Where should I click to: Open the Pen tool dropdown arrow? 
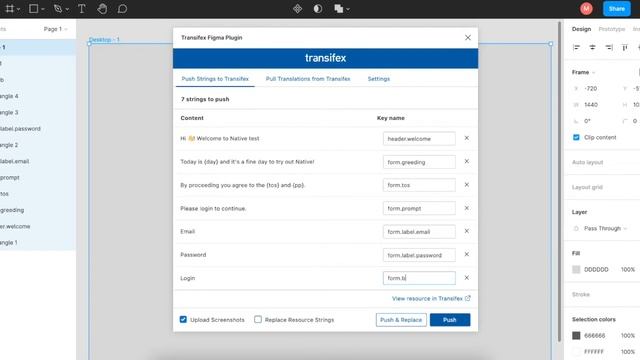point(67,9)
